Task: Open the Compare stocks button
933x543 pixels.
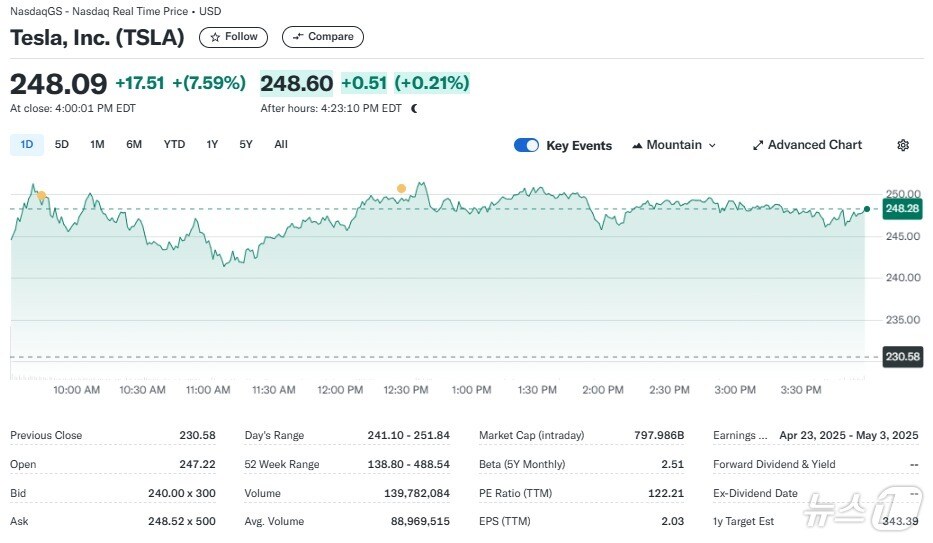Action: tap(323, 37)
